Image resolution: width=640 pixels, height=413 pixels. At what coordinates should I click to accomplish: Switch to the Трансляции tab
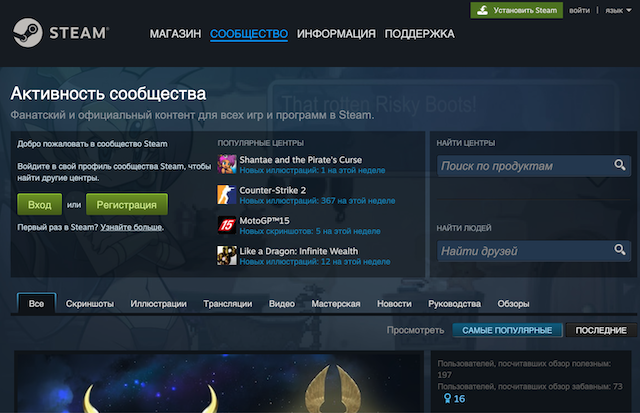[x=227, y=304]
